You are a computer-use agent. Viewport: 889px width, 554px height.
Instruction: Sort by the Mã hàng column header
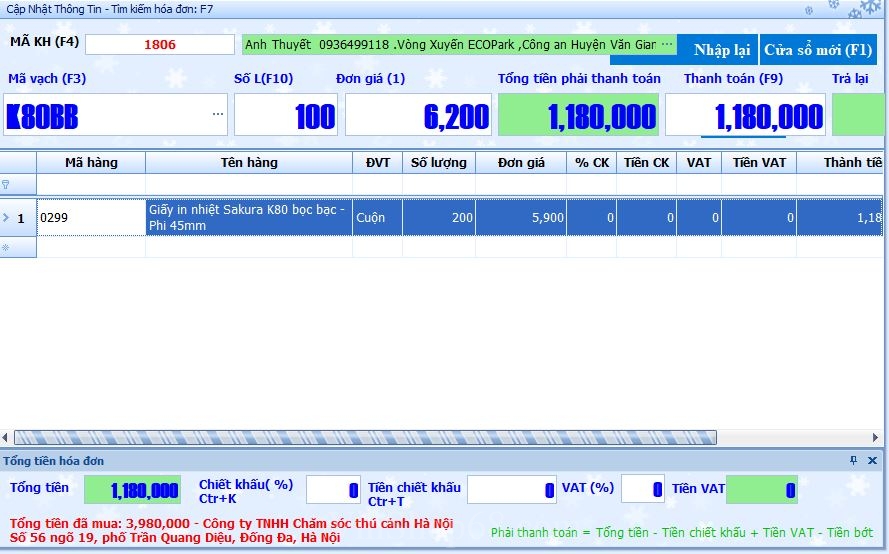91,162
